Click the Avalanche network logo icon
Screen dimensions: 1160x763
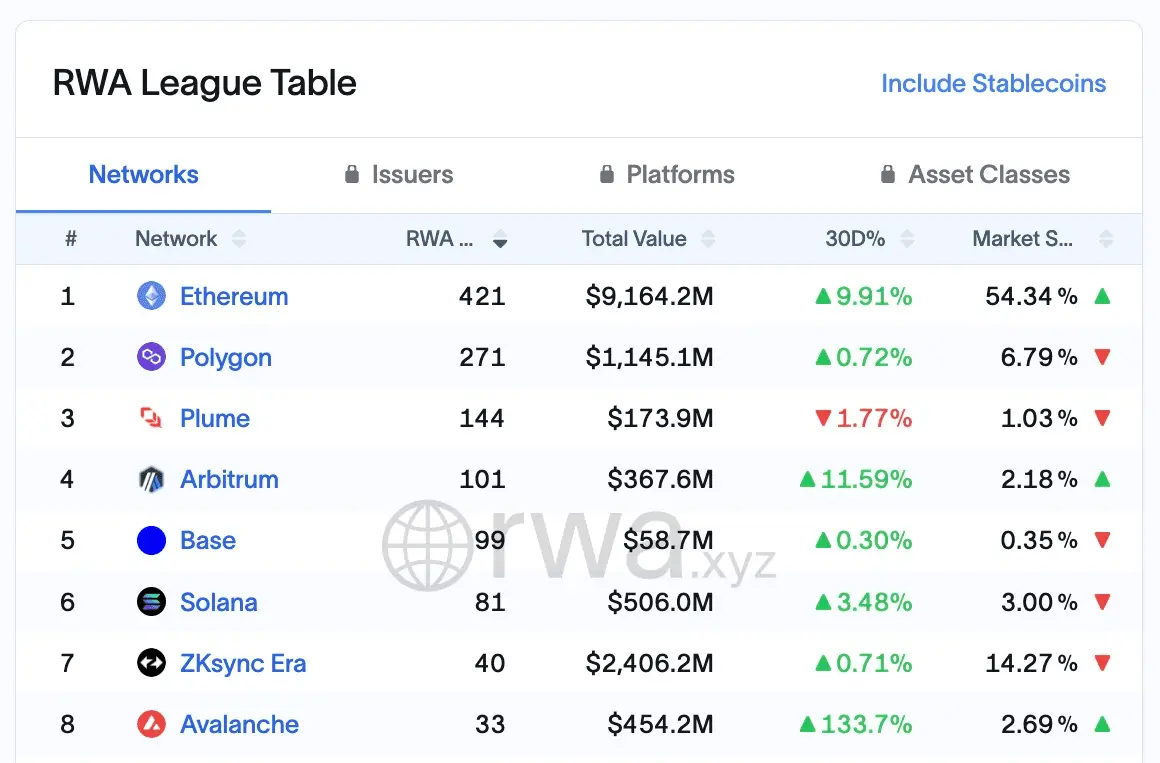(x=152, y=724)
